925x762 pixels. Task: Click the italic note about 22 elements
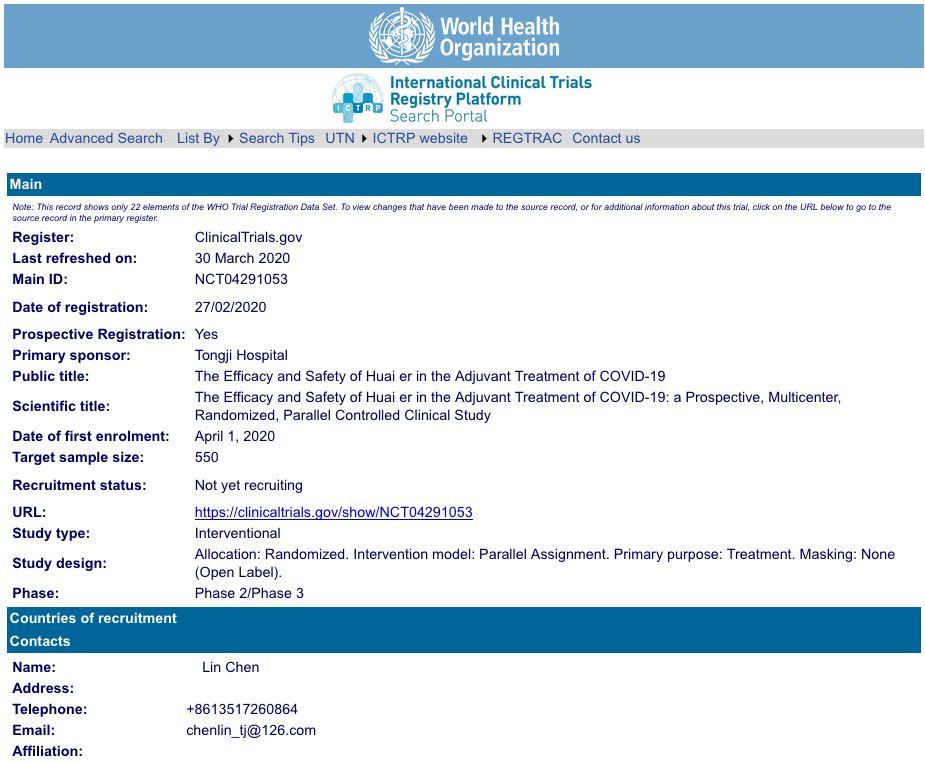452,212
